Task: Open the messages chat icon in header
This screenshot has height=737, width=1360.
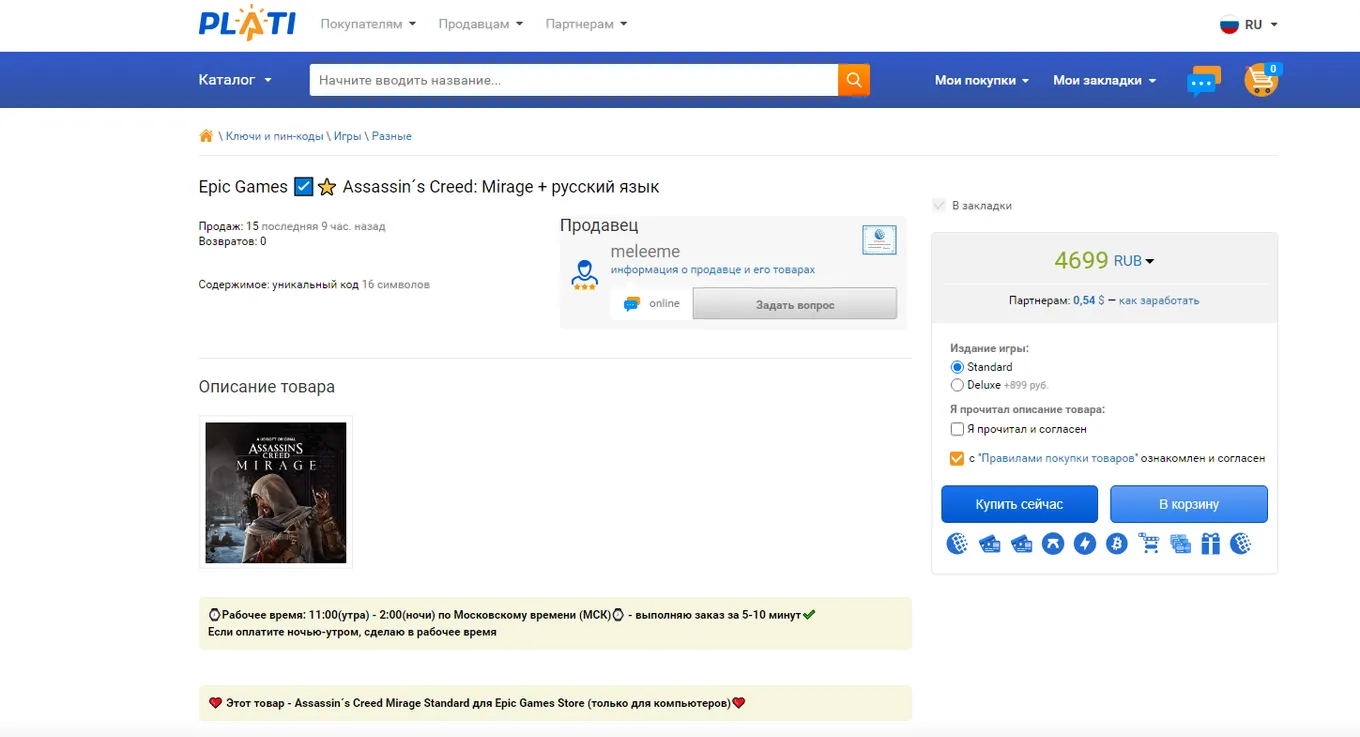Action: pos(1204,81)
